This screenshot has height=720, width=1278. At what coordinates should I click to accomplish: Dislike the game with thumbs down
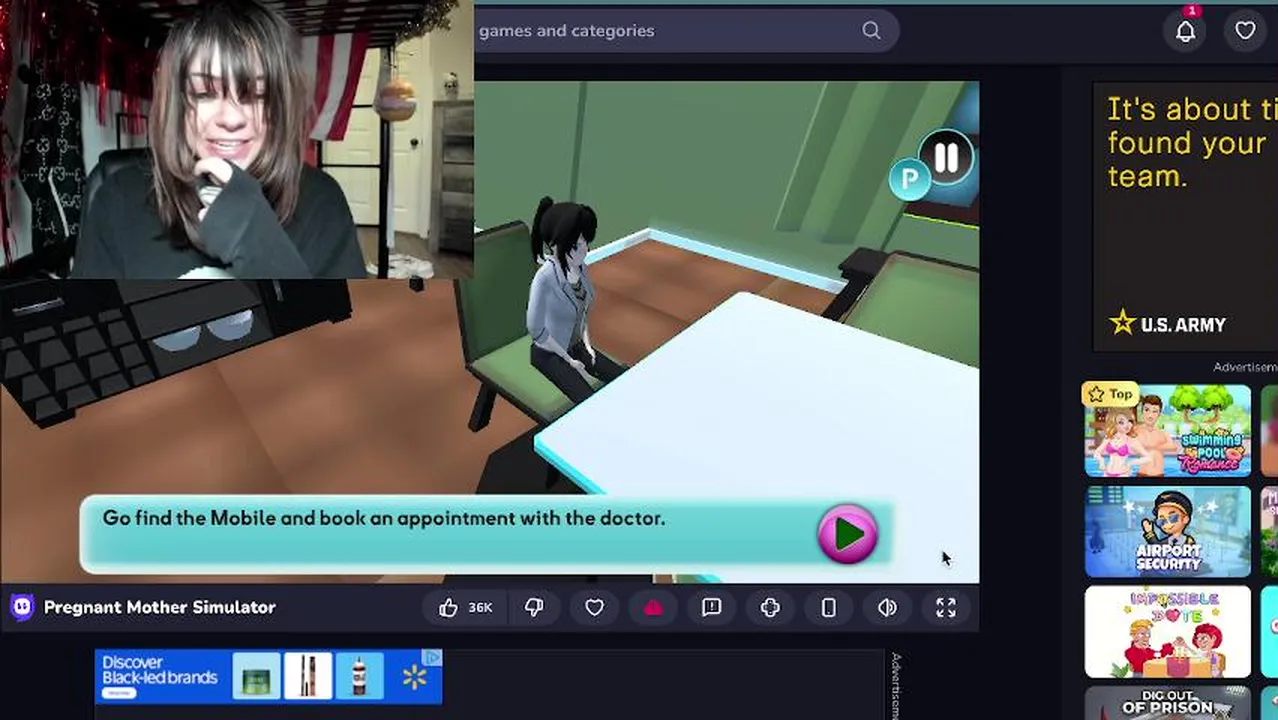point(534,607)
